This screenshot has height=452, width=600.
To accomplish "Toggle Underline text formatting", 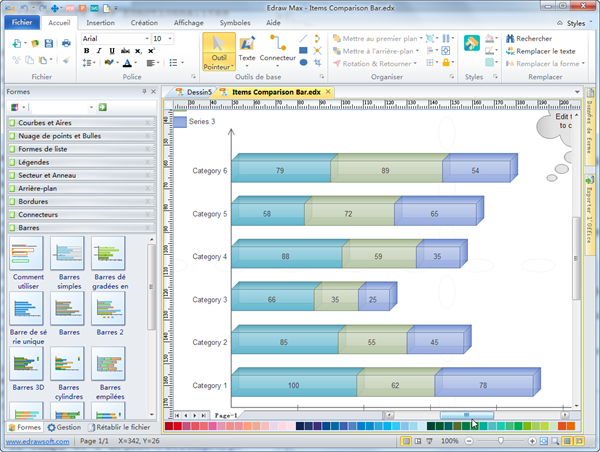I will pyautogui.click(x=112, y=50).
